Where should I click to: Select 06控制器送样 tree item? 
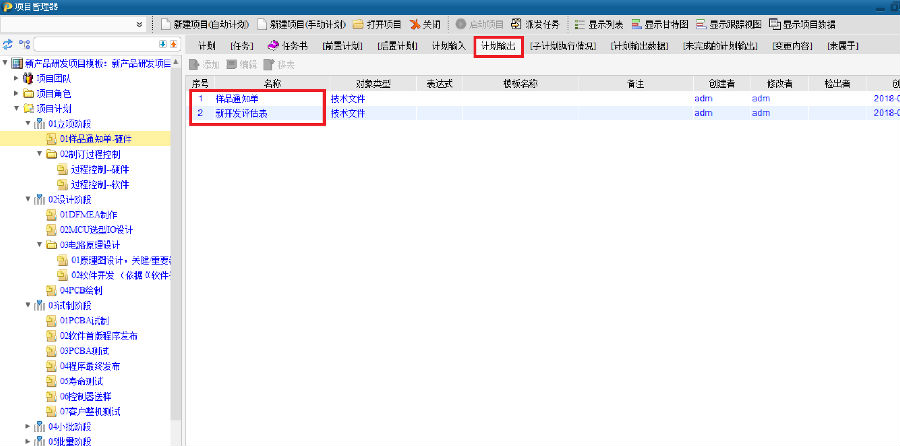pyautogui.click(x=86, y=396)
